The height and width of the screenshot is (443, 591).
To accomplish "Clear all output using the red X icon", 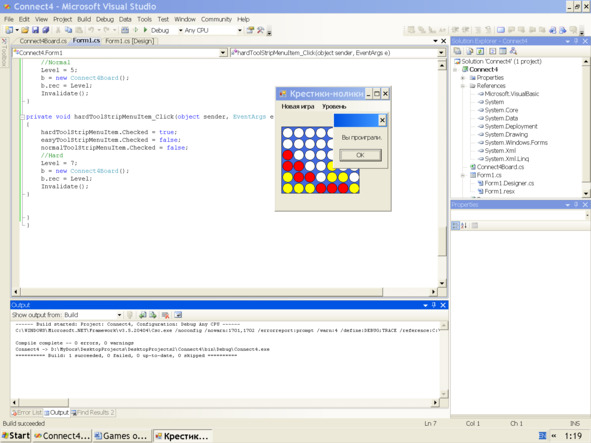I will pyautogui.click(x=165, y=315).
